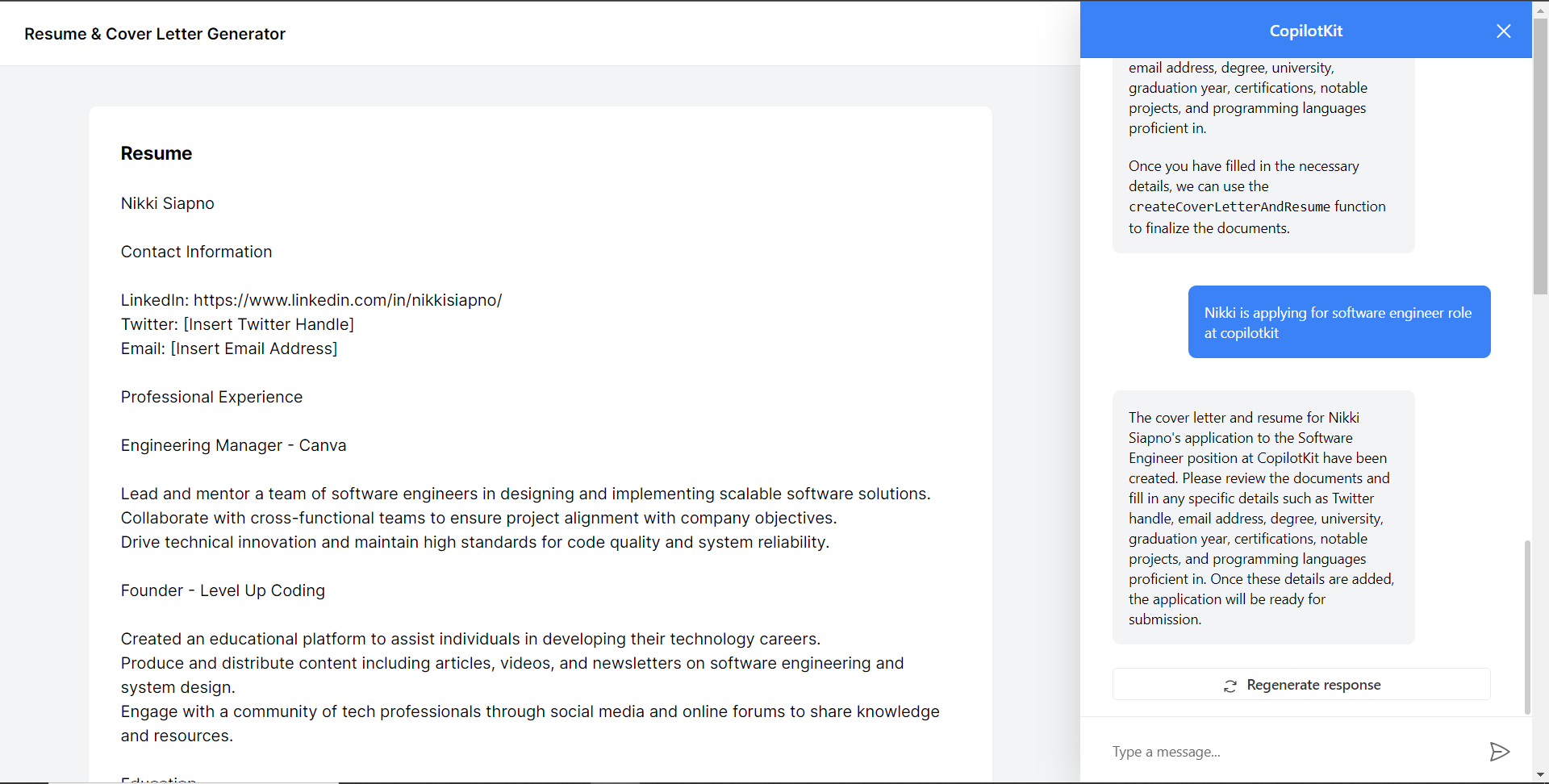
Task: Click the Contact Information heading
Action: pos(197,252)
